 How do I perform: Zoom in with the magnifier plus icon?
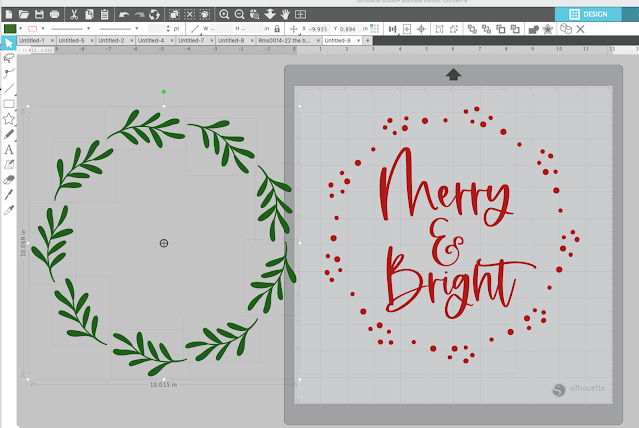[x=224, y=15]
